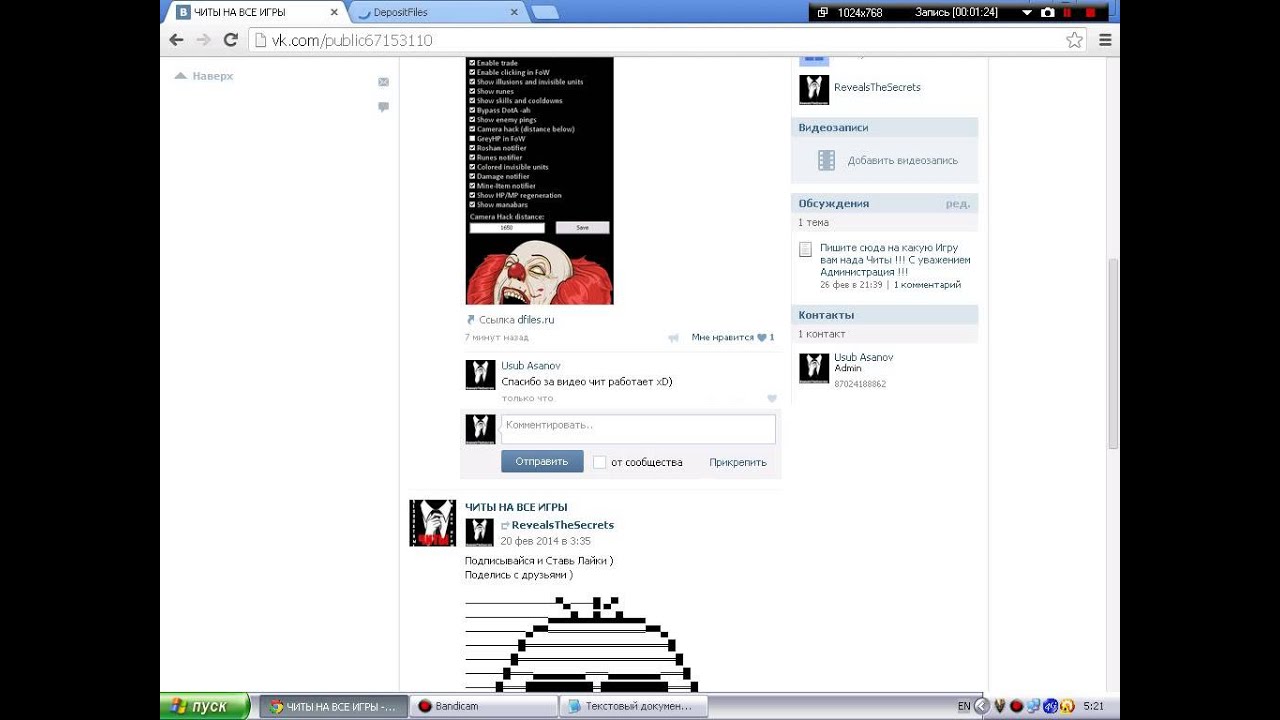Open the clown cheat-menu image

click(539, 181)
